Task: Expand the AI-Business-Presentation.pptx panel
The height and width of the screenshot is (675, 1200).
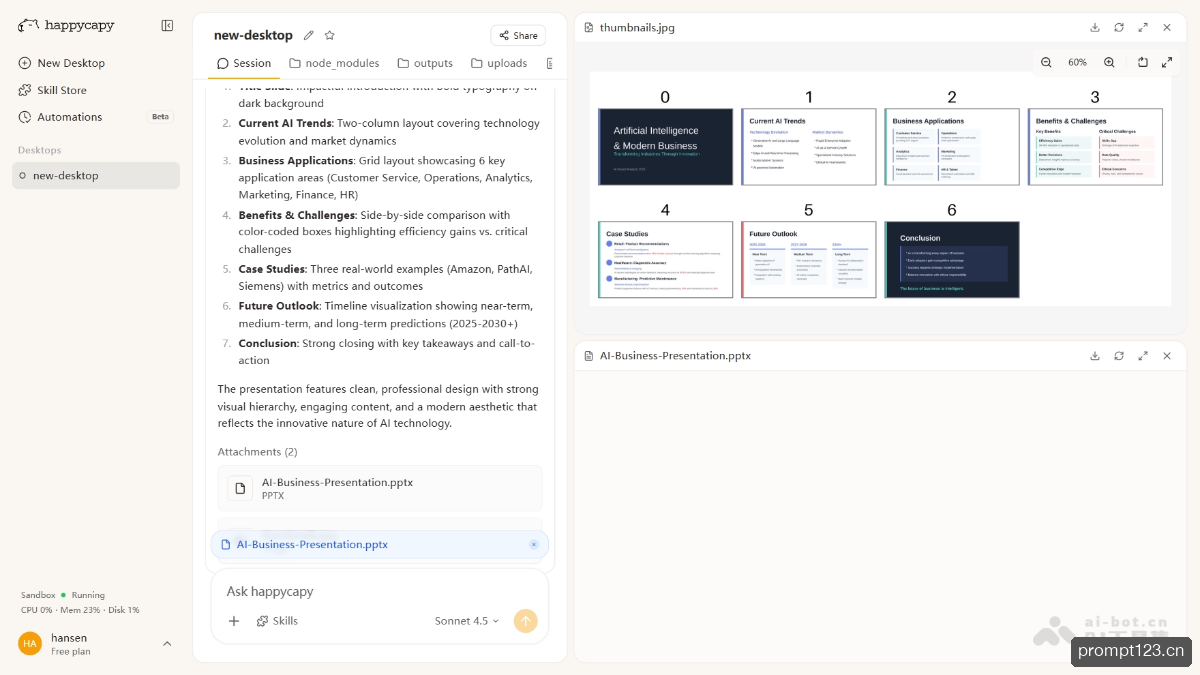Action: (1143, 355)
